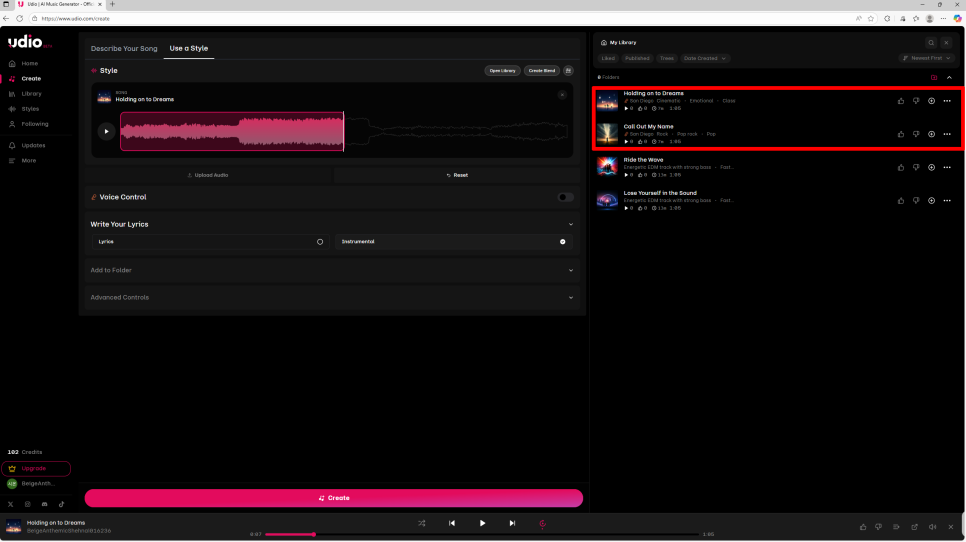Remove Holding on to Dreams from Style
The height and width of the screenshot is (542, 966).
(562, 95)
